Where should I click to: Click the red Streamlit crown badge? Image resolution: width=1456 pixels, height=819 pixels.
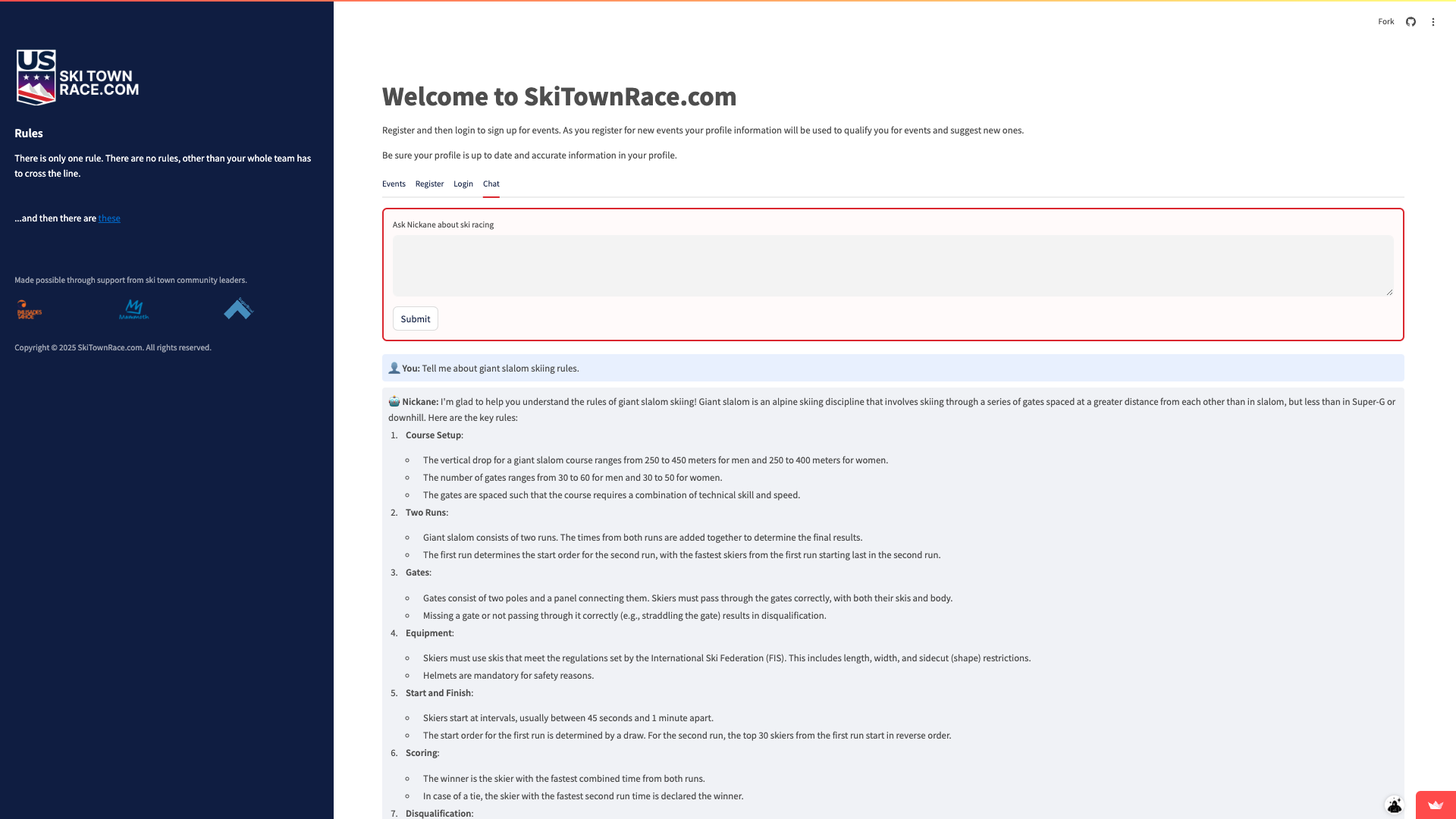(1435, 805)
